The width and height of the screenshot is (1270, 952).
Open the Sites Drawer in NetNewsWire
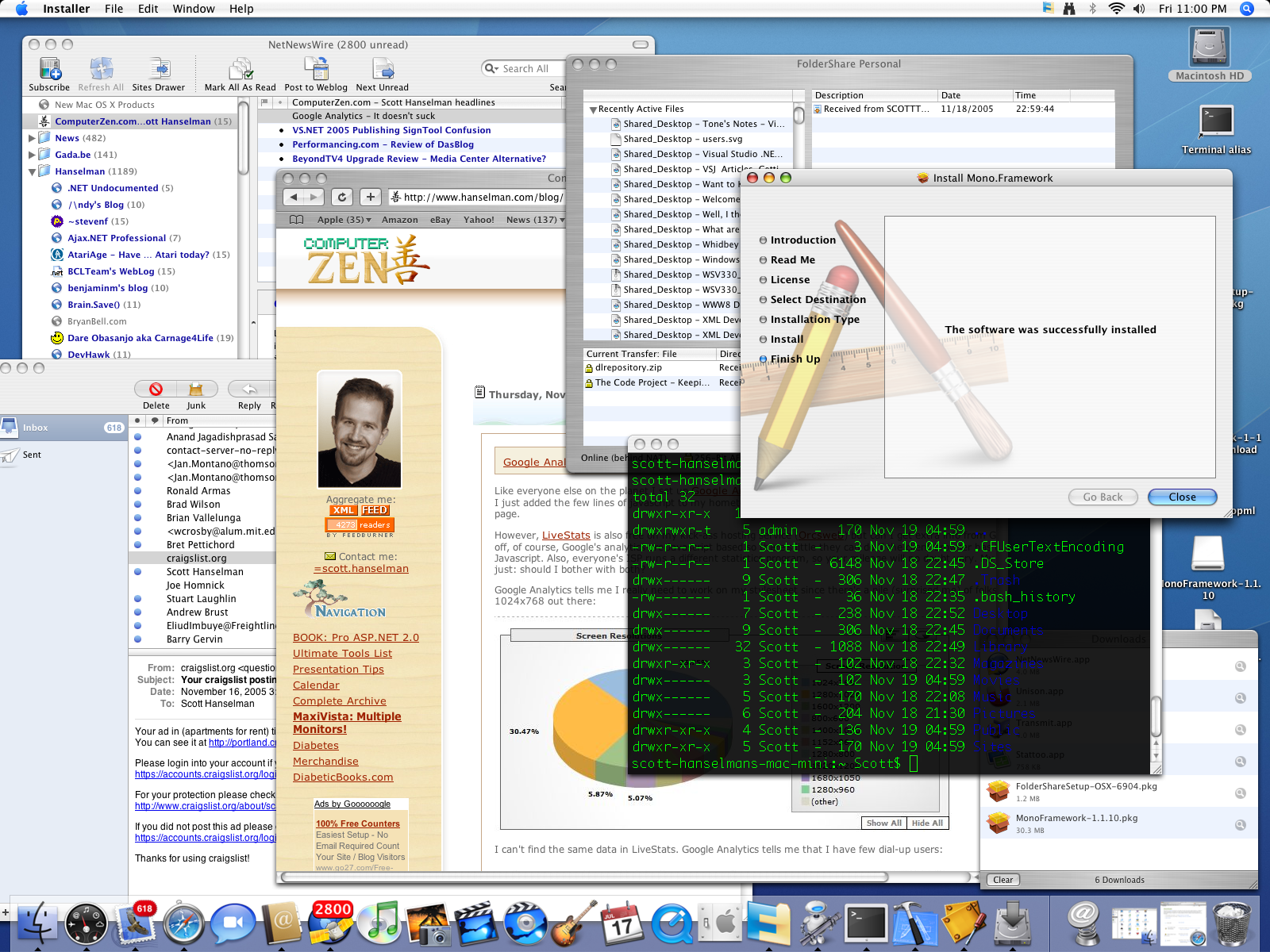click(159, 70)
